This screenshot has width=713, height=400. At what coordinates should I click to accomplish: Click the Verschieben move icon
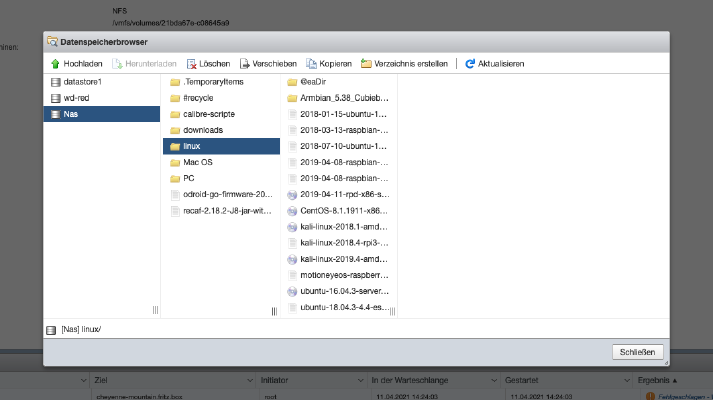(x=245, y=64)
